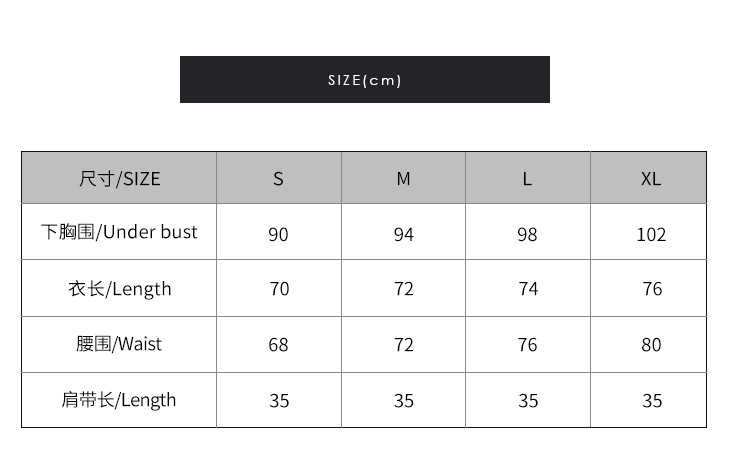Image resolution: width=750 pixels, height=462 pixels.
Task: Select the 衣长 length value 74
Action: (x=527, y=289)
